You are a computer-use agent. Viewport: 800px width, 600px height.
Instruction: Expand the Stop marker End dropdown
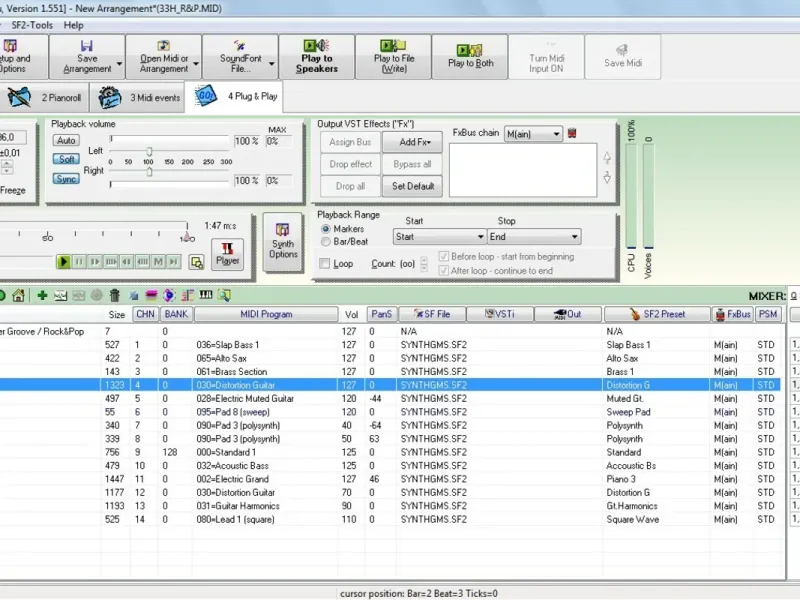pos(534,237)
